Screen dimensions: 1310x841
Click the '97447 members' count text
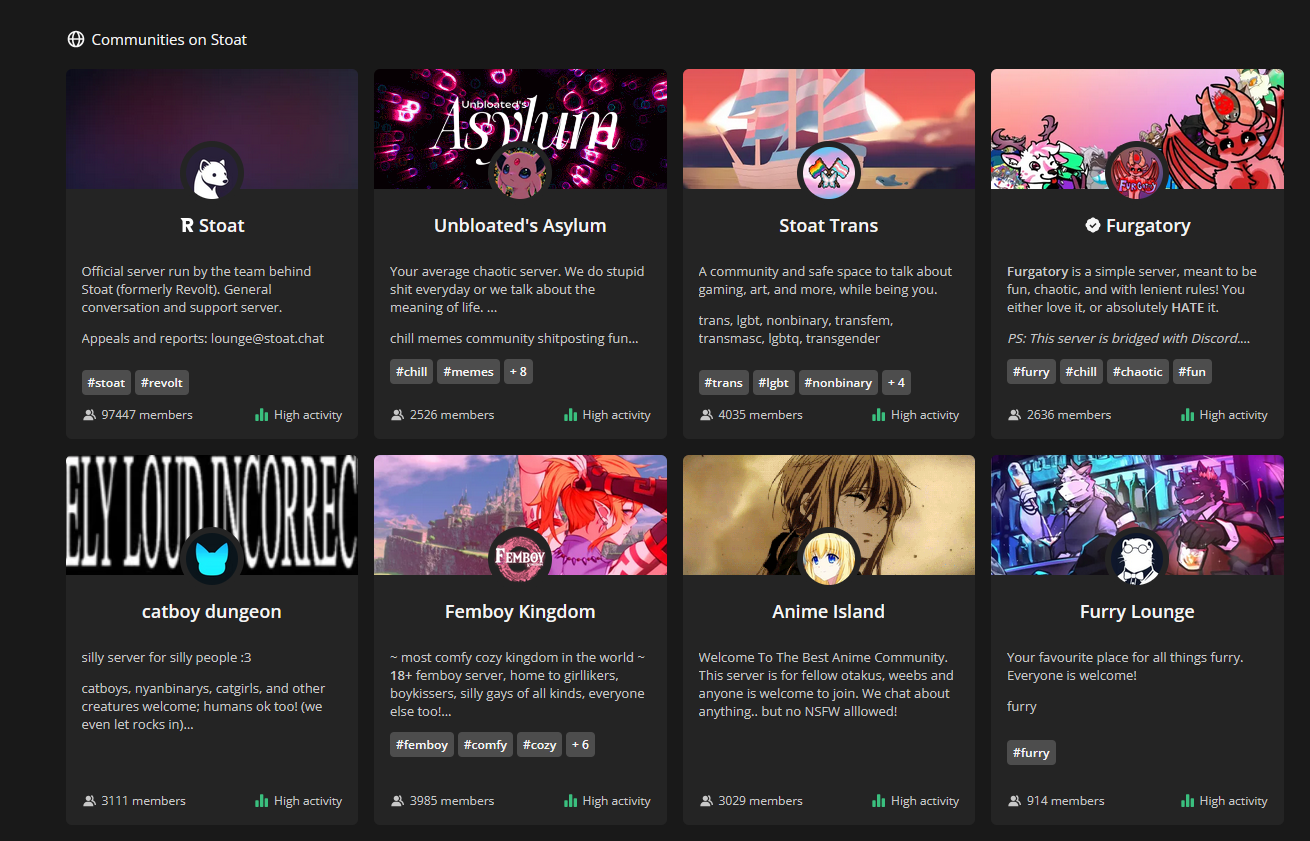(x=147, y=415)
